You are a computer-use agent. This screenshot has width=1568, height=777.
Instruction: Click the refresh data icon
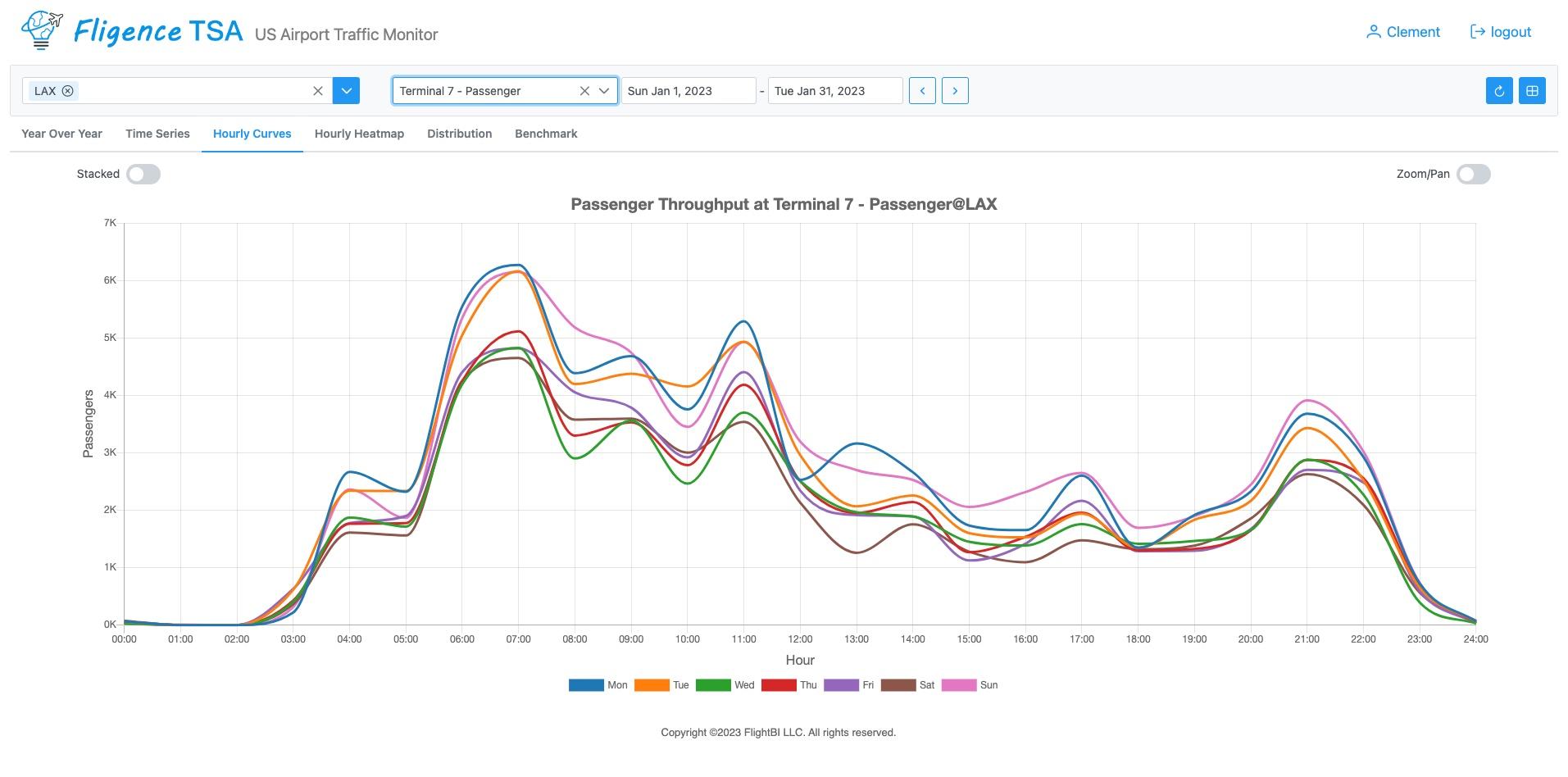point(1499,90)
